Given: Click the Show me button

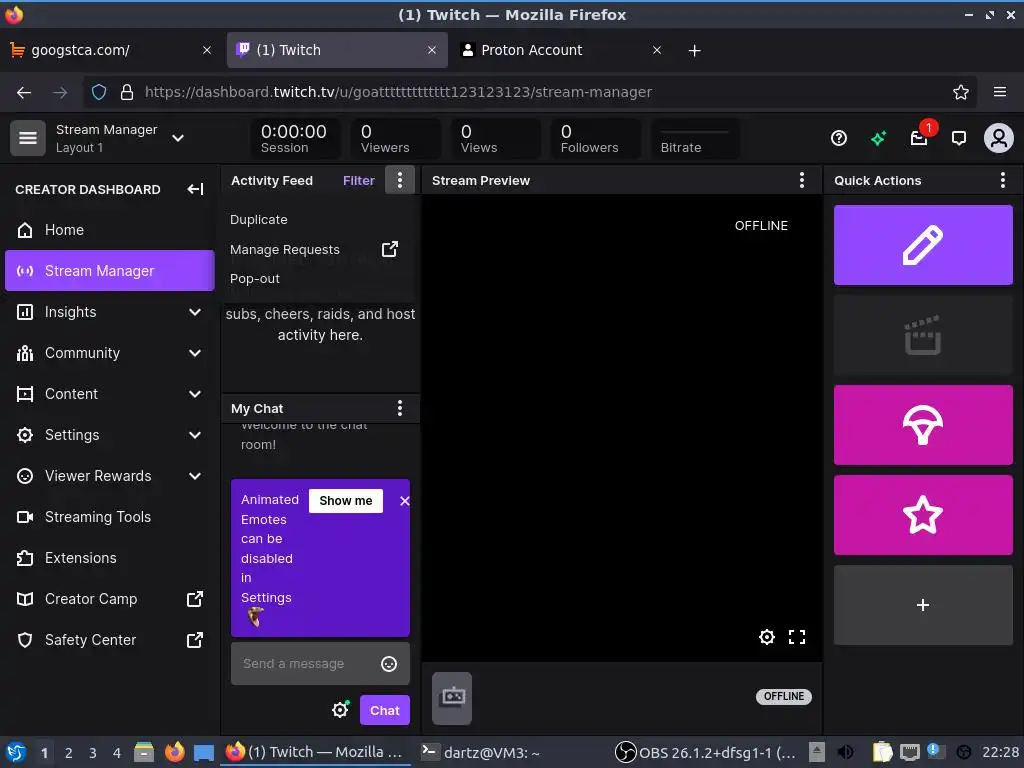Looking at the screenshot, I should [345, 501].
